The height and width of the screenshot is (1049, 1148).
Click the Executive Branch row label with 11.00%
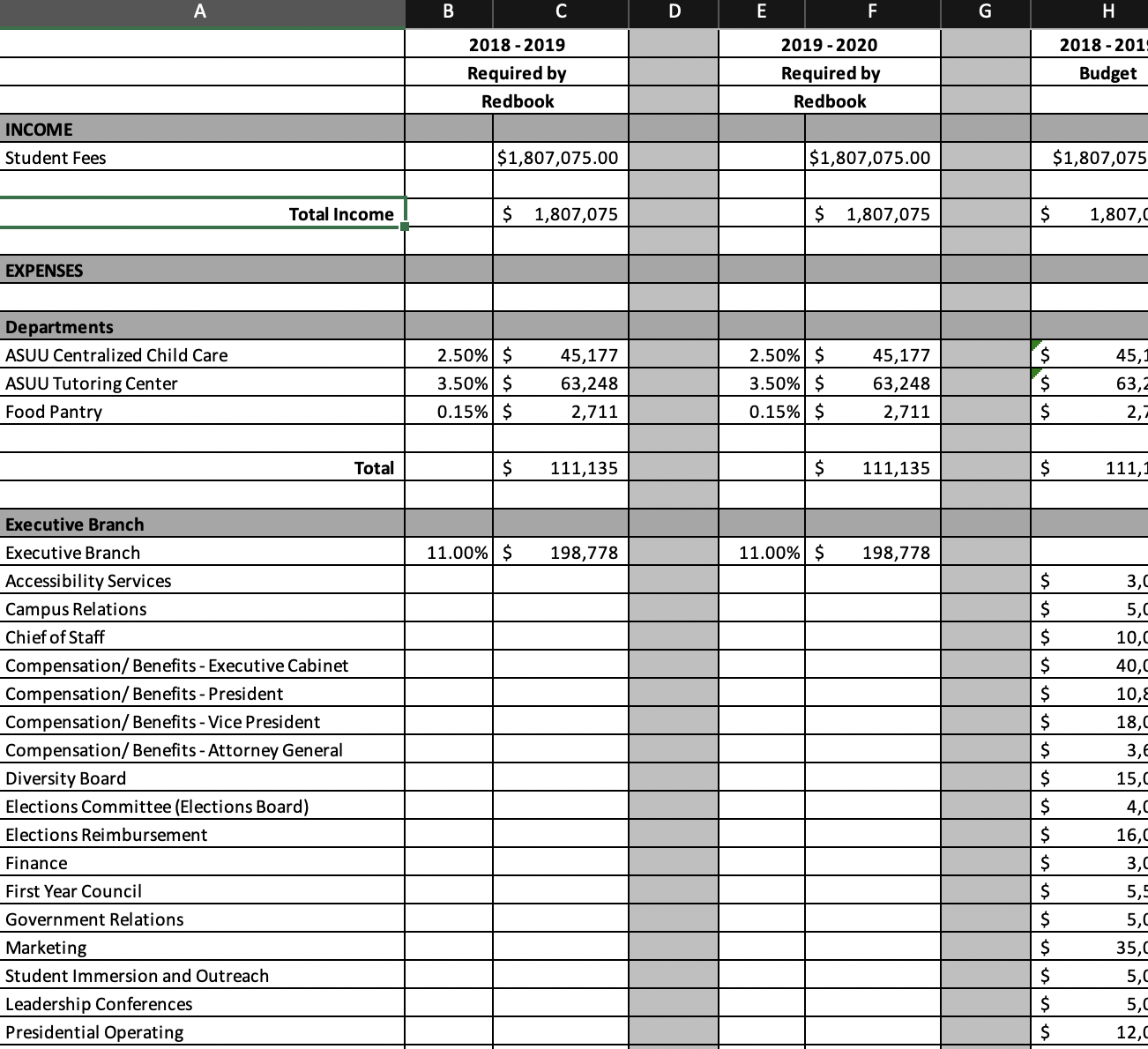click(x=202, y=552)
